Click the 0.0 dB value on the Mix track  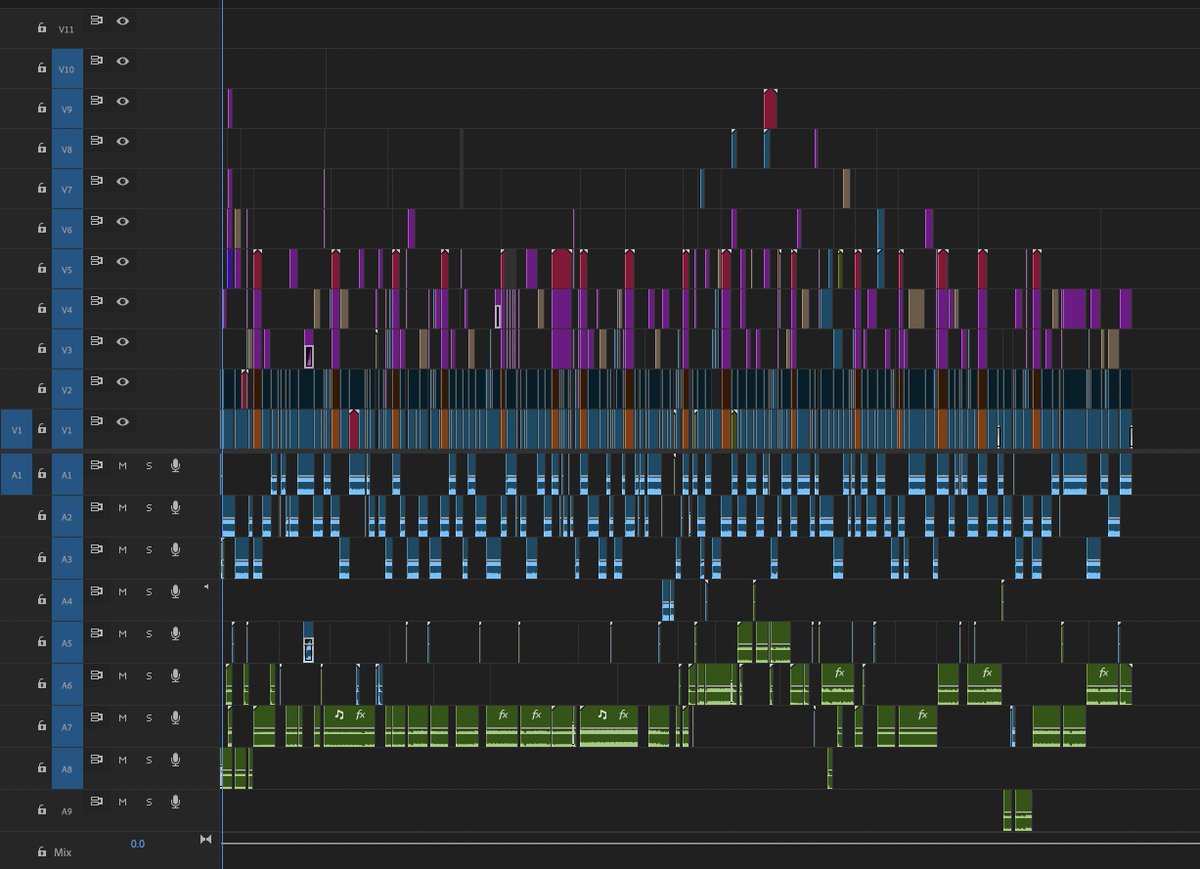click(x=138, y=843)
